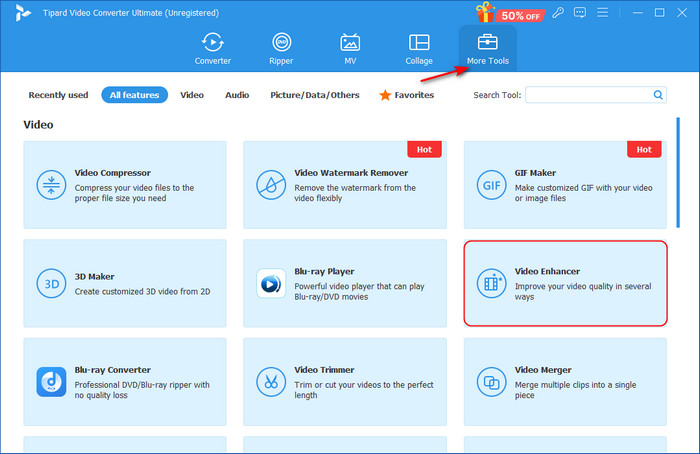
Task: Click the key register icon
Action: (558, 12)
